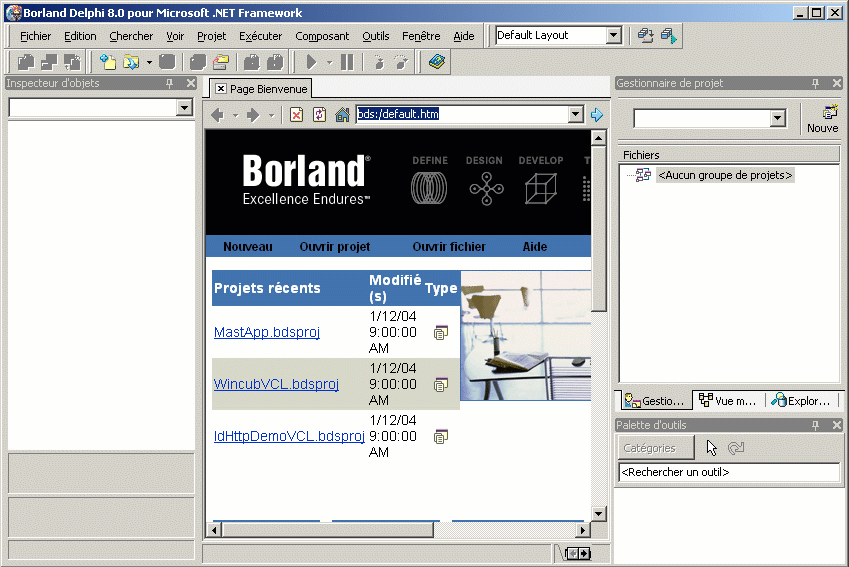Viewport: 849px width, 567px height.
Task: Select Aucun groupe de projets tree item
Action: [x=725, y=175]
